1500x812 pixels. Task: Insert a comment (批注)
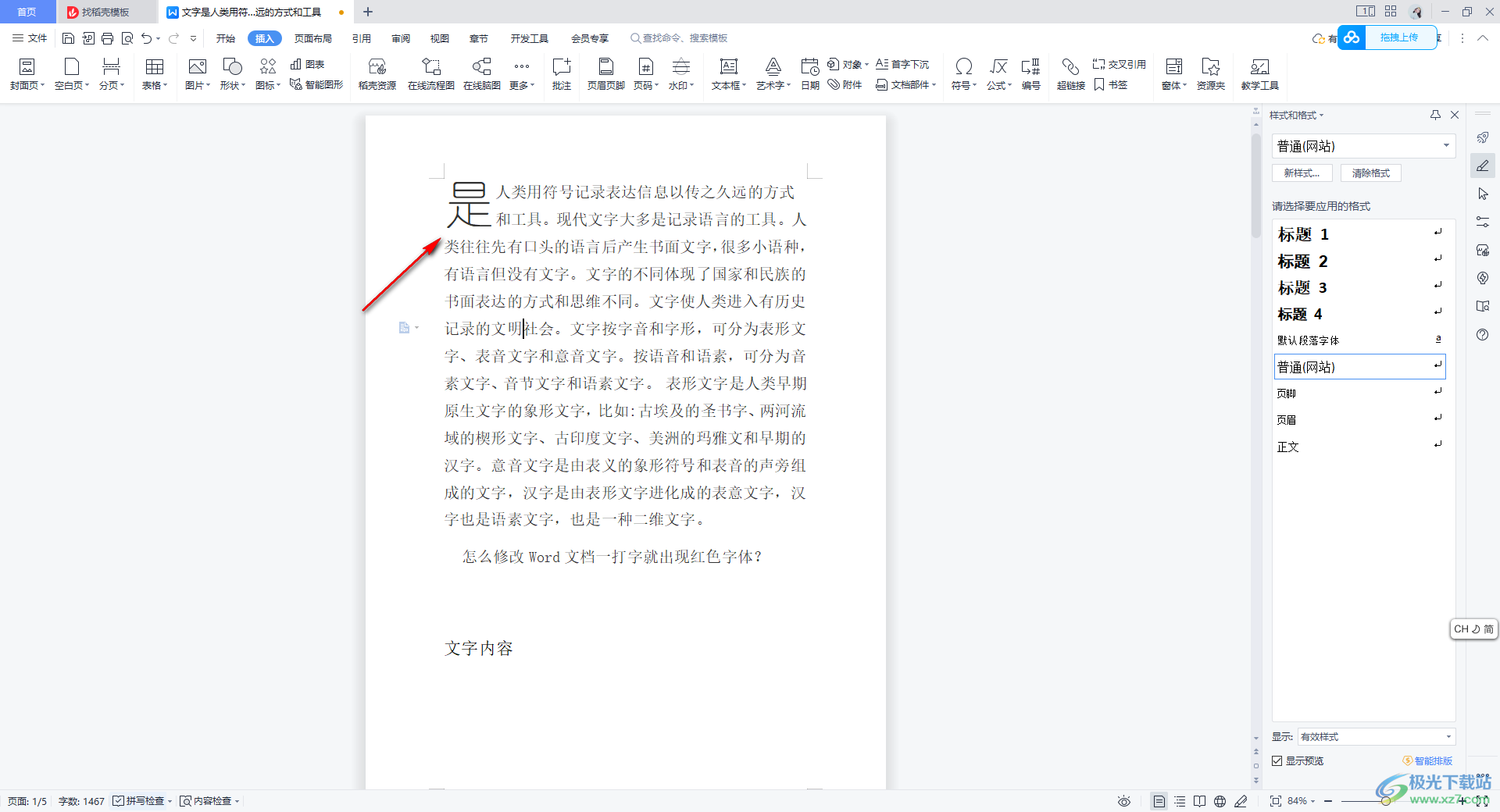tap(562, 74)
